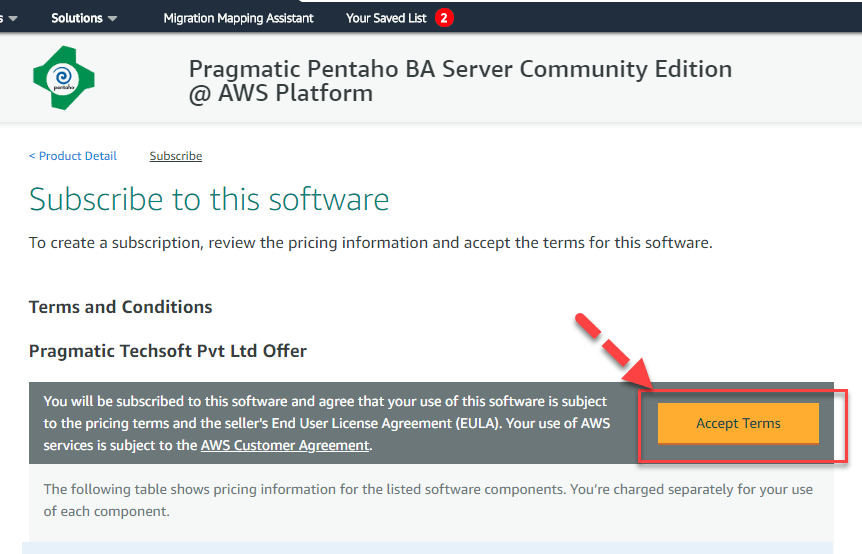Click the pricing information table description
The width and height of the screenshot is (862, 554).
click(428, 500)
